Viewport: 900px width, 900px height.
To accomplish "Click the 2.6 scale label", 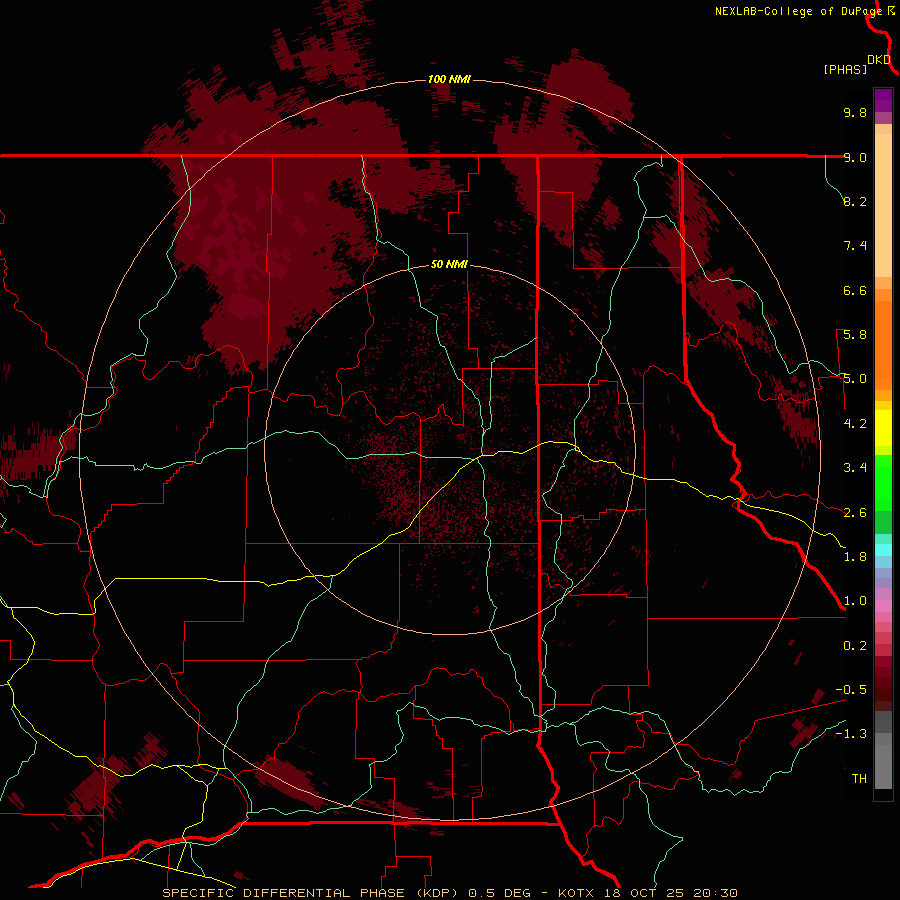I will 855,513.
